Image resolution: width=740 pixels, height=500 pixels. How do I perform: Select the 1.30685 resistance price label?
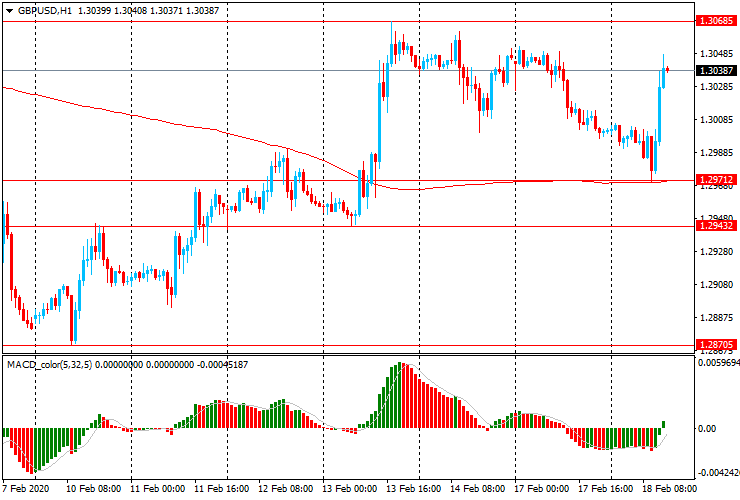(716, 21)
